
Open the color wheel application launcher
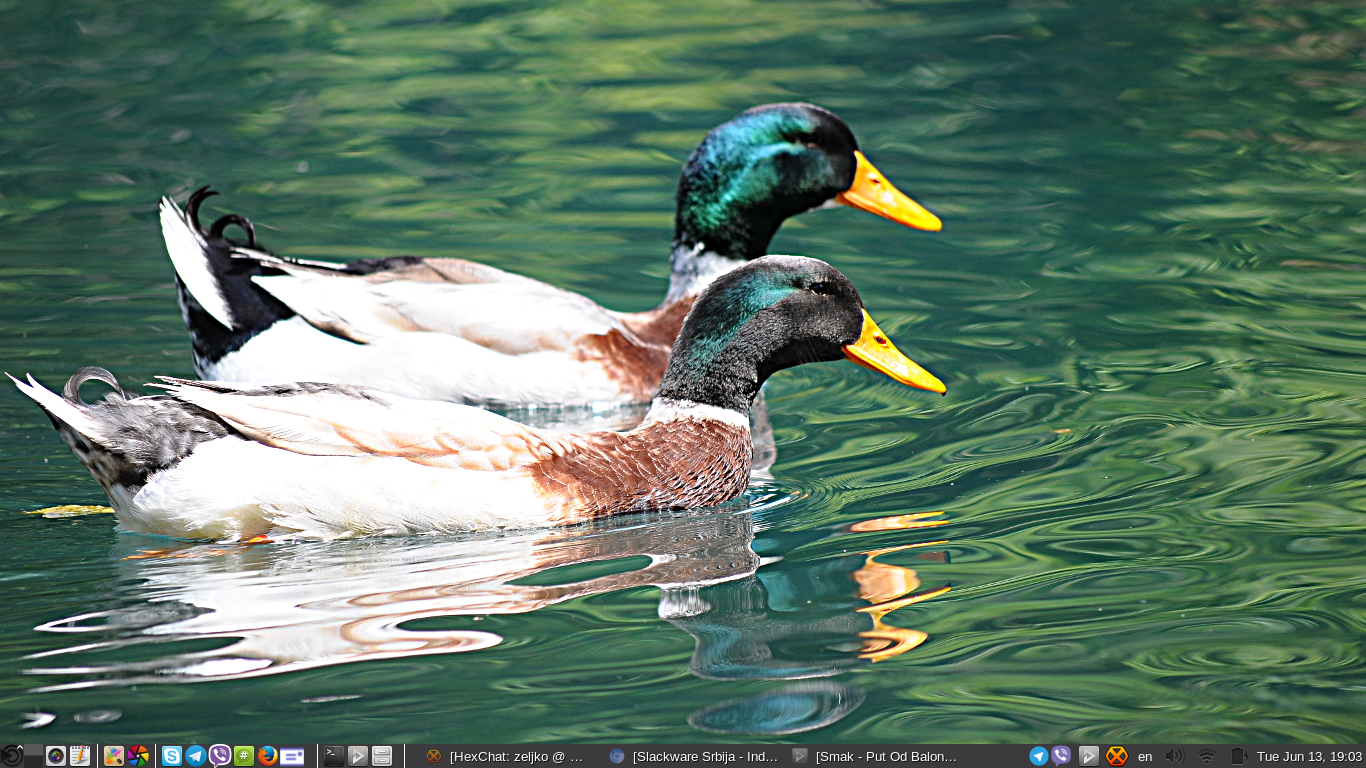click(138, 756)
